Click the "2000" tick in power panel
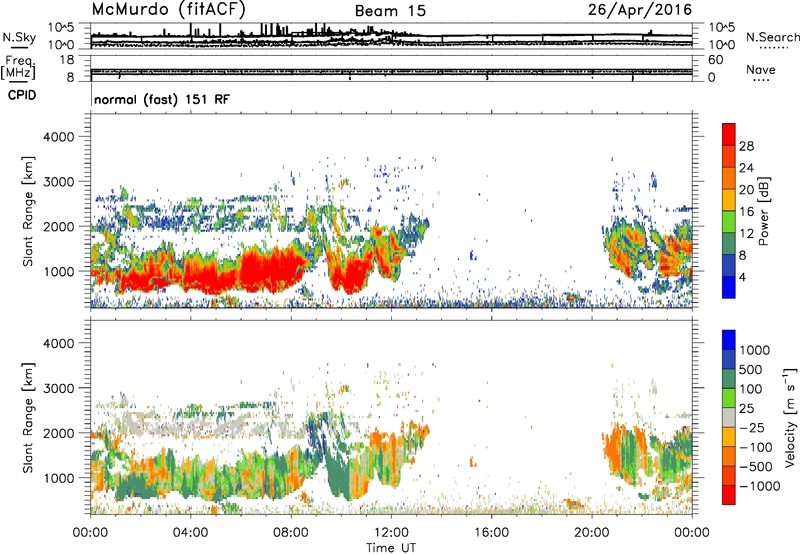 (58, 226)
